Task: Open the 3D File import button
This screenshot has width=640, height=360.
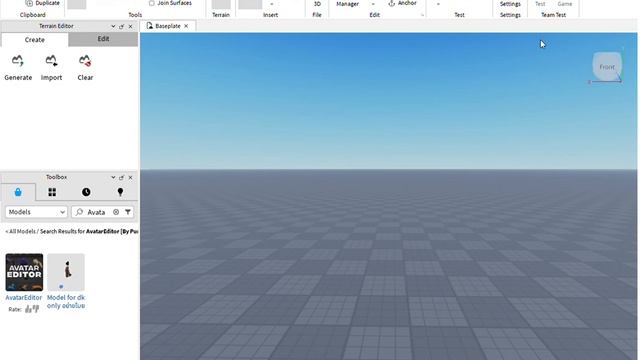Action: click(x=317, y=4)
